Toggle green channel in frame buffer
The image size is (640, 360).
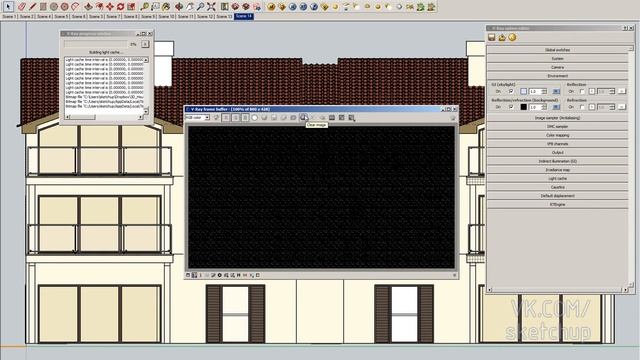pyautogui.click(x=236, y=118)
